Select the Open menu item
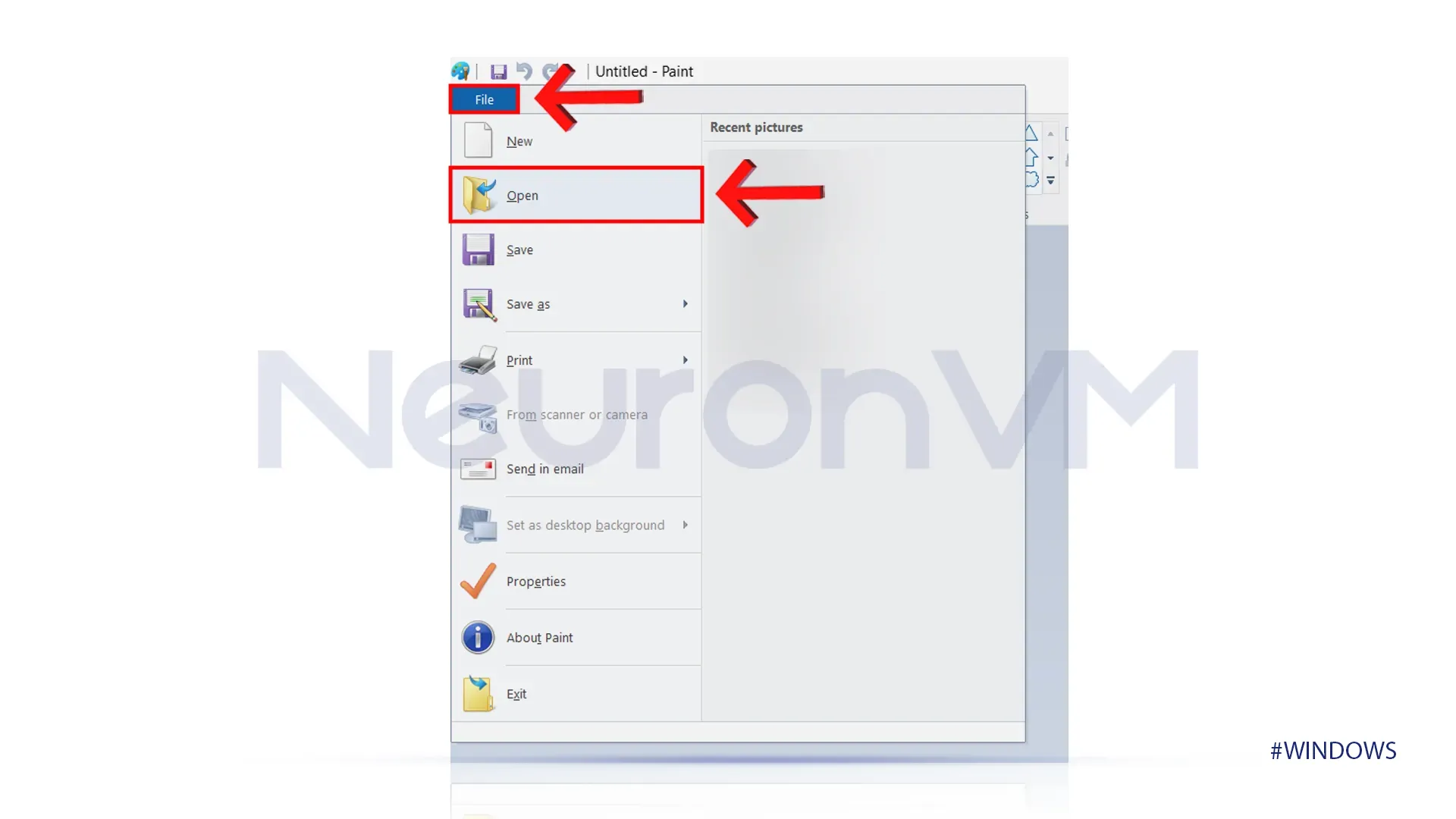The height and width of the screenshot is (819, 1456). 577,195
